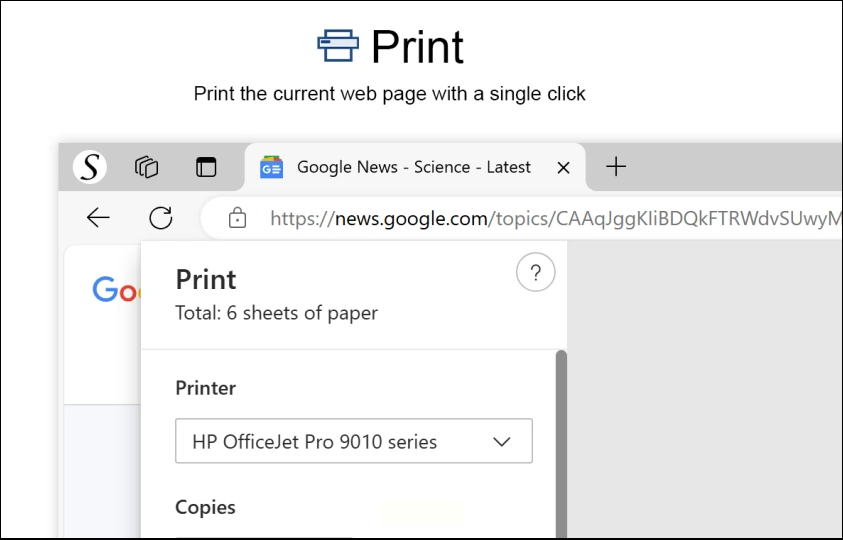Open the Workspaces icon in tab bar

tap(147, 167)
